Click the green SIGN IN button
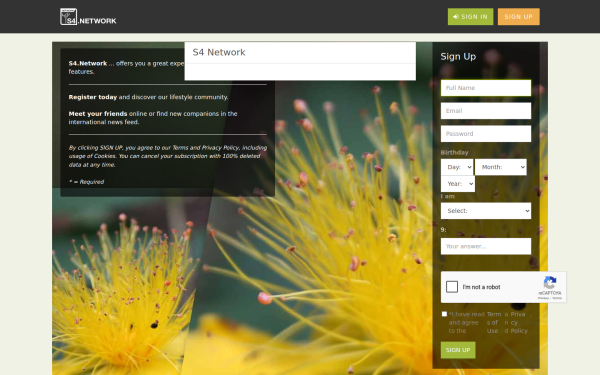Viewport: 600px width, 375px height. (470, 17)
